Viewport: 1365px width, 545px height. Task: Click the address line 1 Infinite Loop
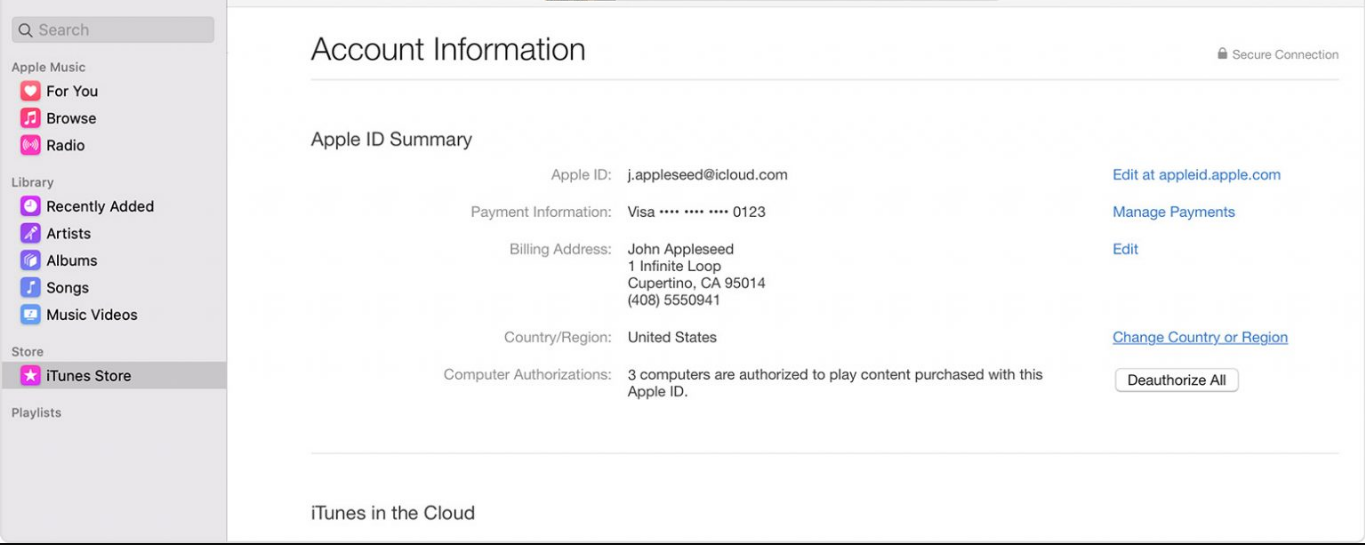(x=674, y=266)
